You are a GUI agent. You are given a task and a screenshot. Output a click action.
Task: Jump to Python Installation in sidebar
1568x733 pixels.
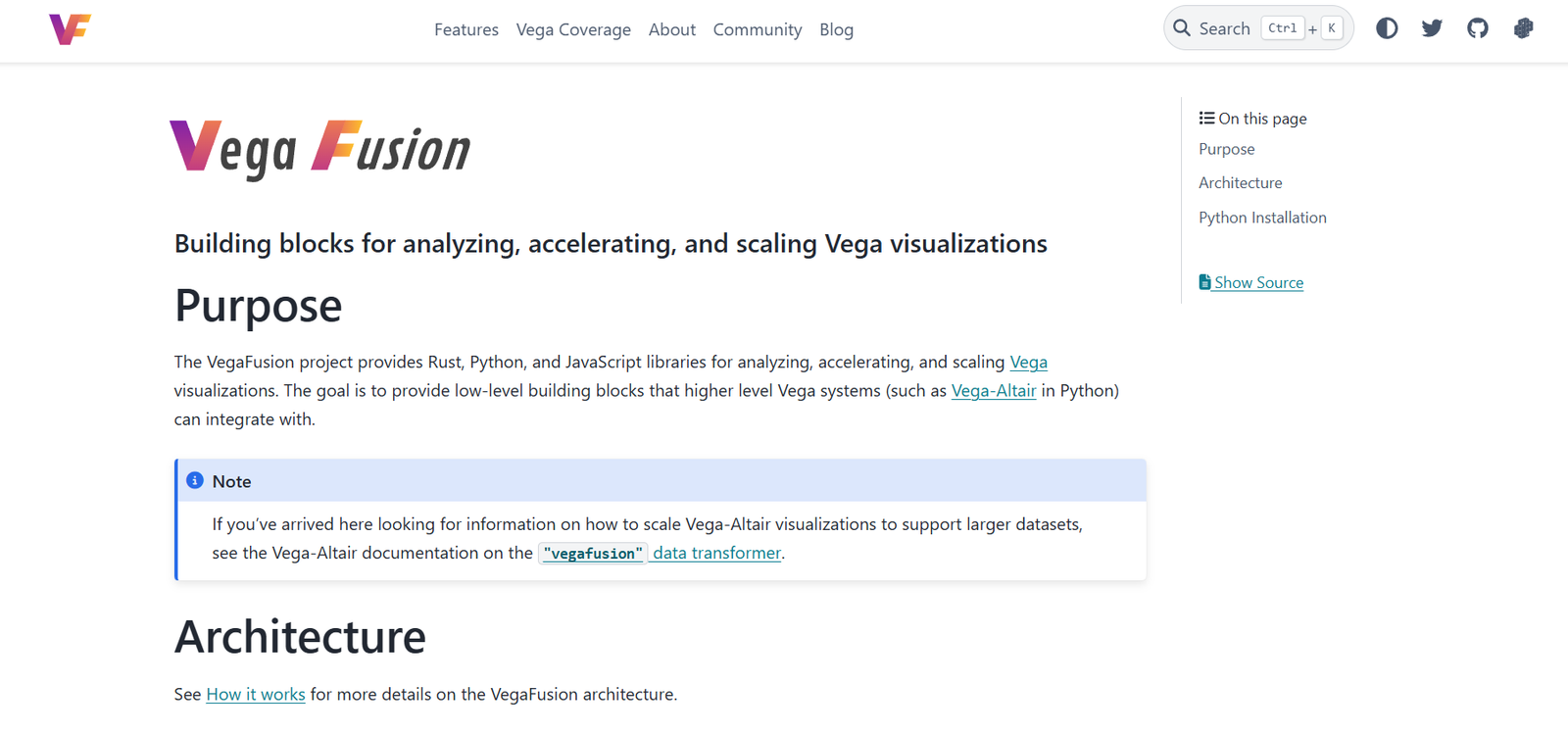[1262, 218]
